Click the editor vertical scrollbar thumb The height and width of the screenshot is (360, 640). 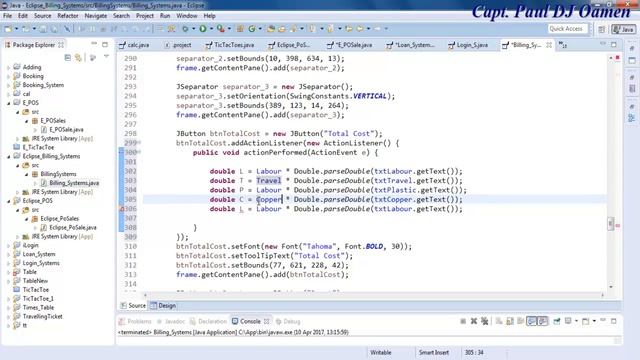tap(611, 224)
